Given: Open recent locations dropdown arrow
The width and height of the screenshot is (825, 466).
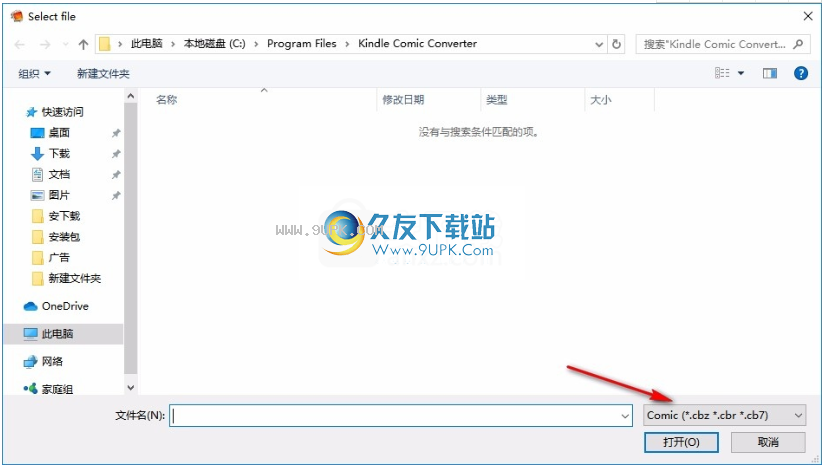Looking at the screenshot, I should click(x=65, y=45).
